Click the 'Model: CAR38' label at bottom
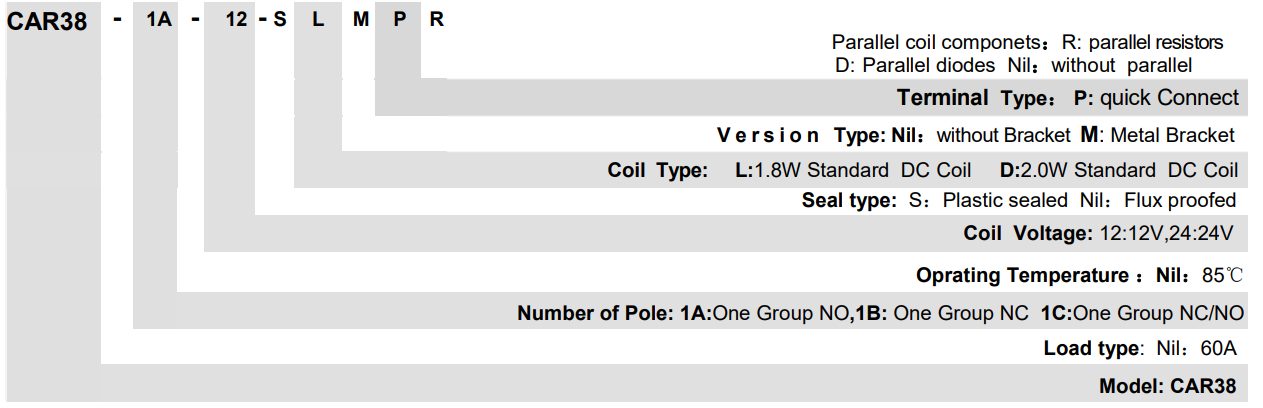The height and width of the screenshot is (408, 1263). tap(1167, 386)
